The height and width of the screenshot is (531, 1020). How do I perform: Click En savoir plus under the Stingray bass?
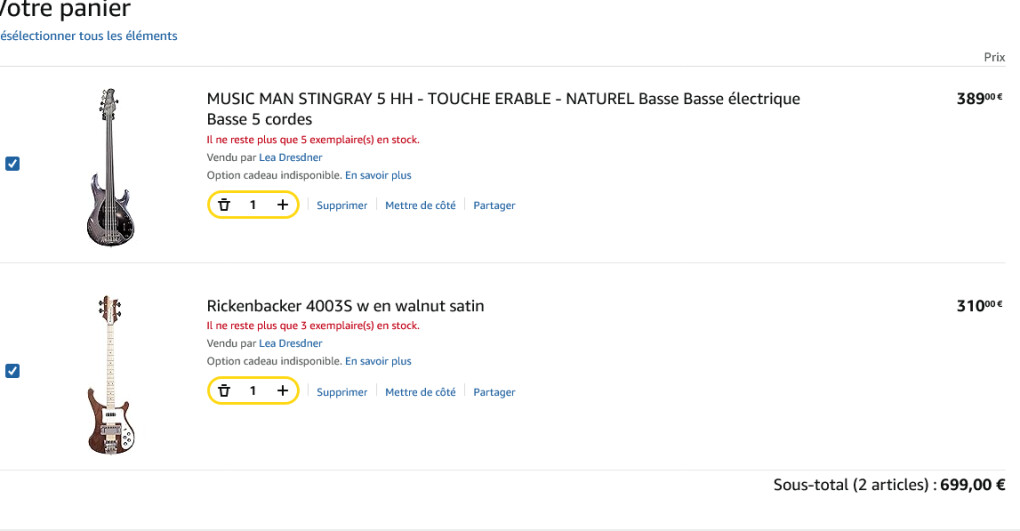[x=378, y=175]
